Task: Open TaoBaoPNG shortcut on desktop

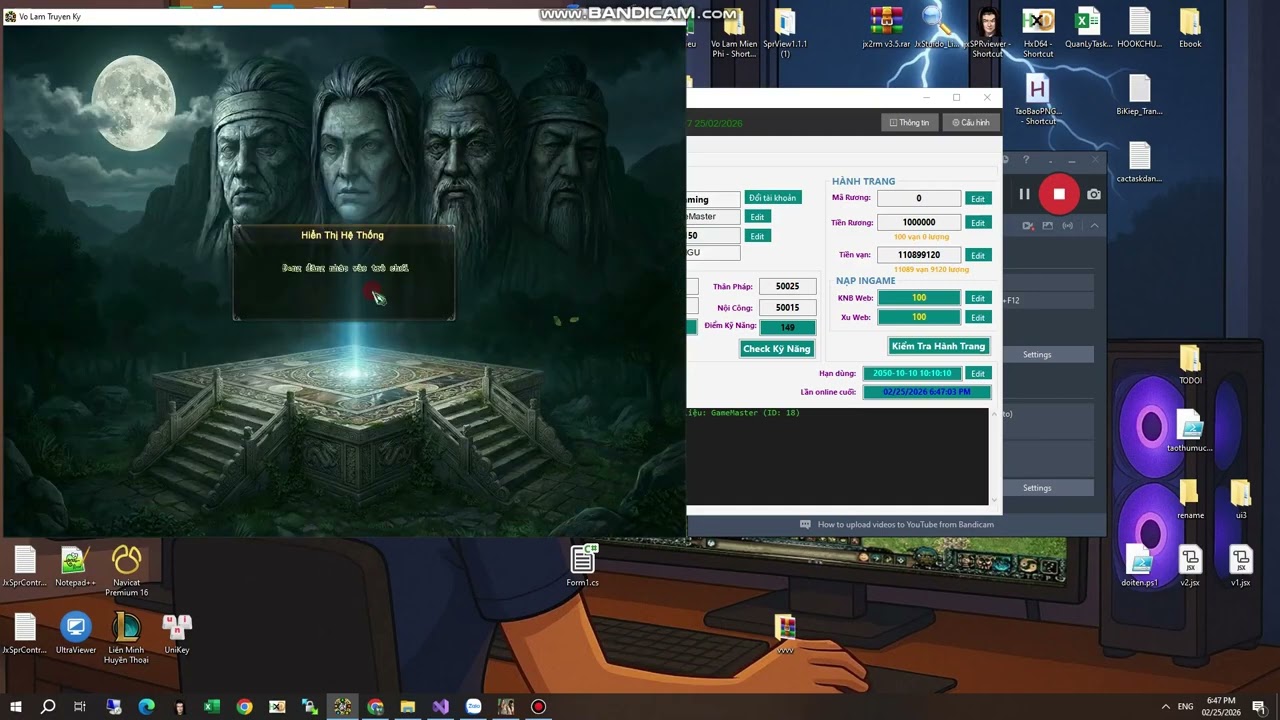Action: [x=1038, y=100]
